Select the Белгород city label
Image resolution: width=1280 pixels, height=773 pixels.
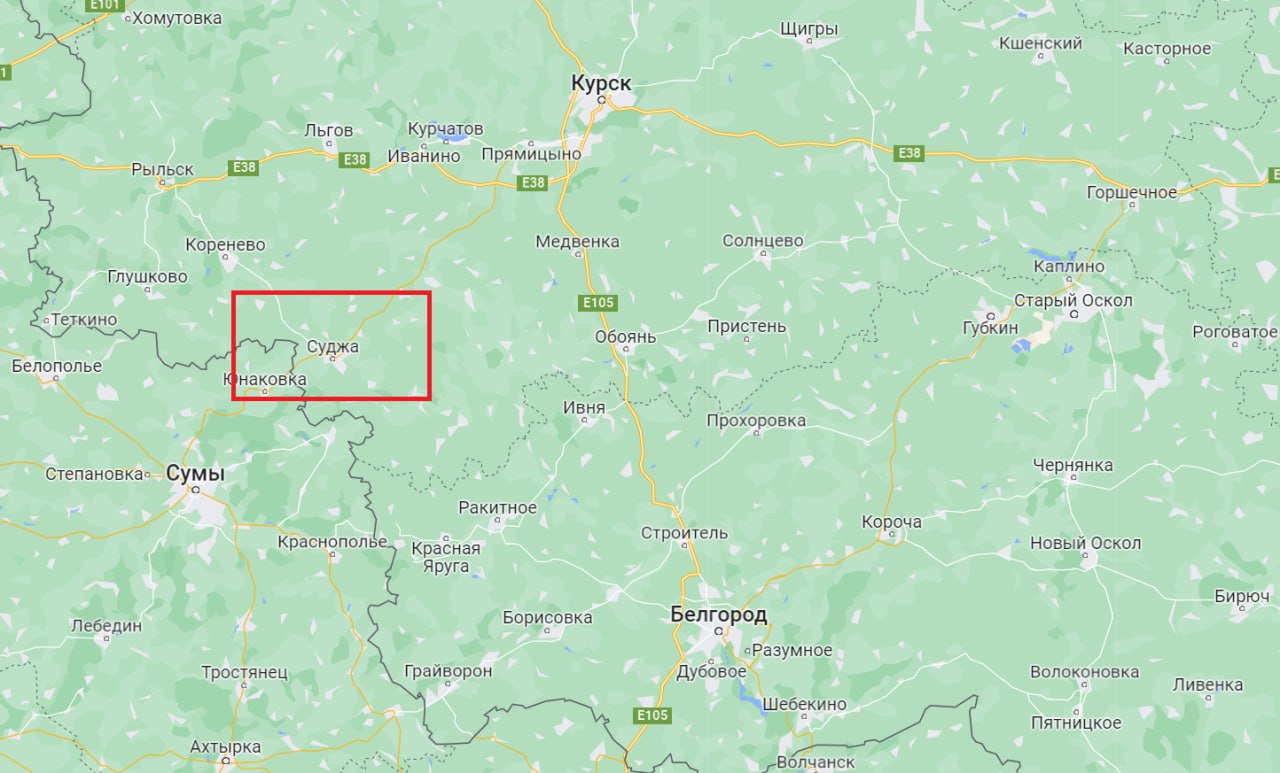click(x=719, y=613)
